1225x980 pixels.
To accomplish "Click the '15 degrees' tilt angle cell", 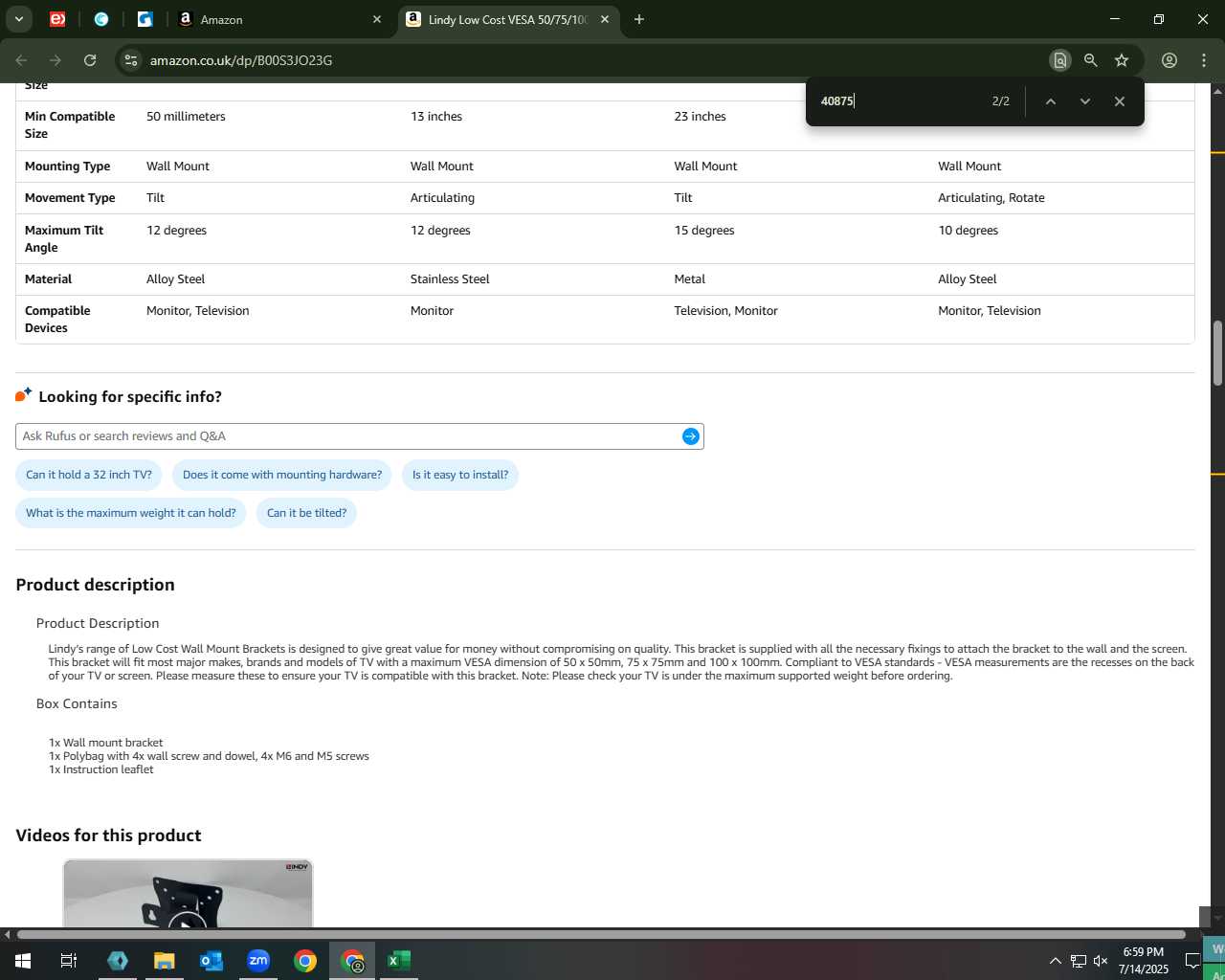I will (704, 231).
